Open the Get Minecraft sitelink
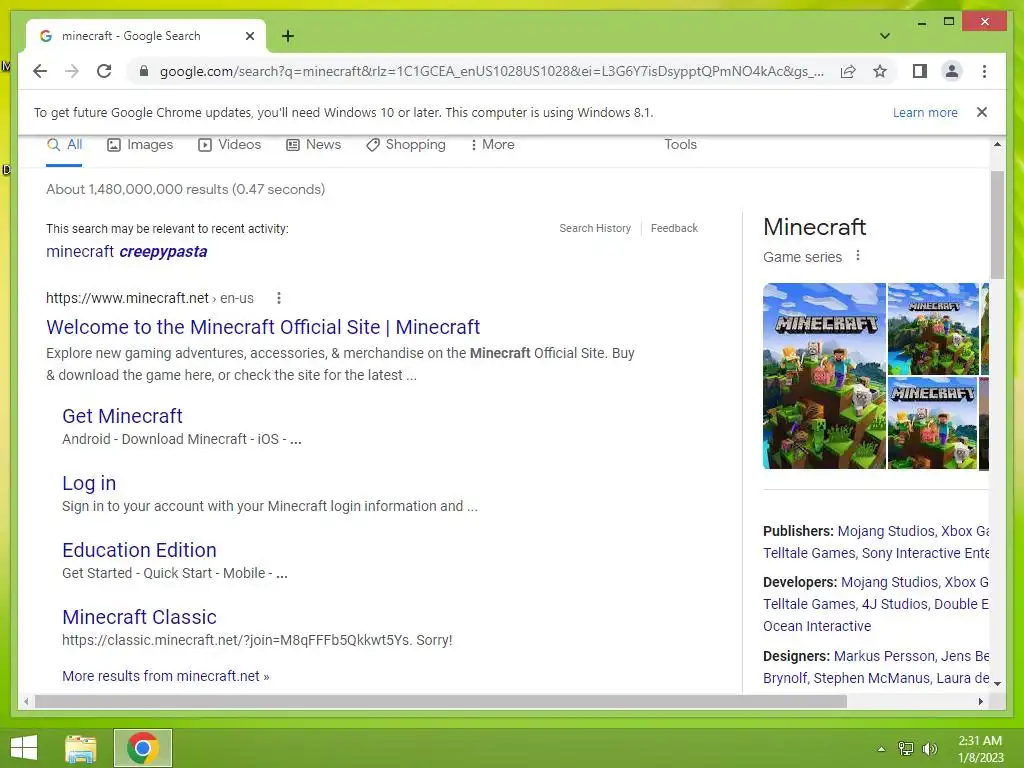Screen dimensions: 1024x768 pyautogui.click(x=122, y=416)
